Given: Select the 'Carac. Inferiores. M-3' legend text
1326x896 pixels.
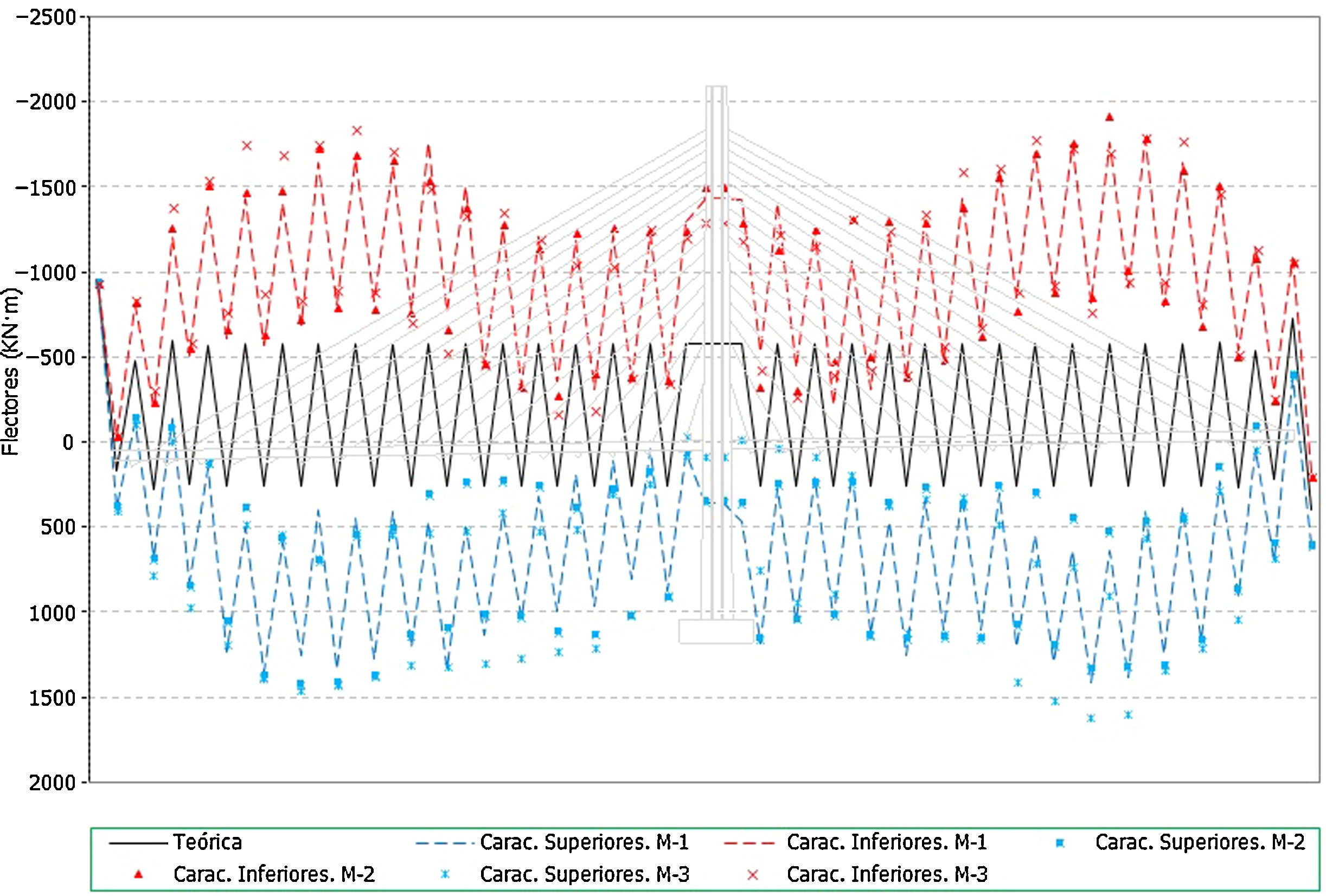Looking at the screenshot, I should [887, 874].
